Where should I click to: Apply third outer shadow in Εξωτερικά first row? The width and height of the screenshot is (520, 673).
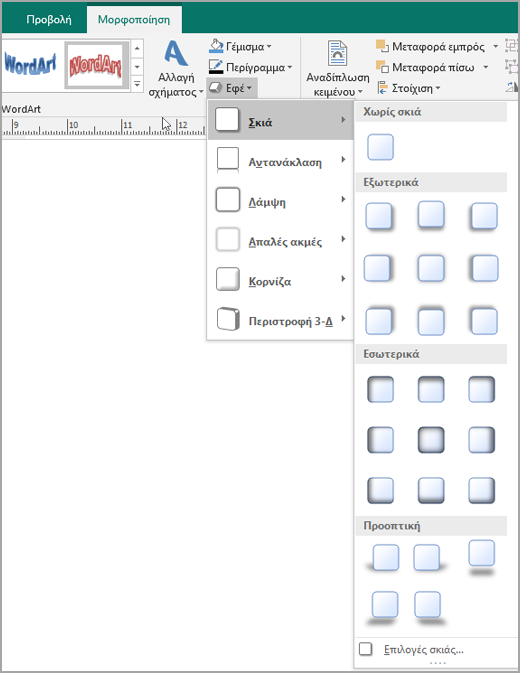click(484, 216)
